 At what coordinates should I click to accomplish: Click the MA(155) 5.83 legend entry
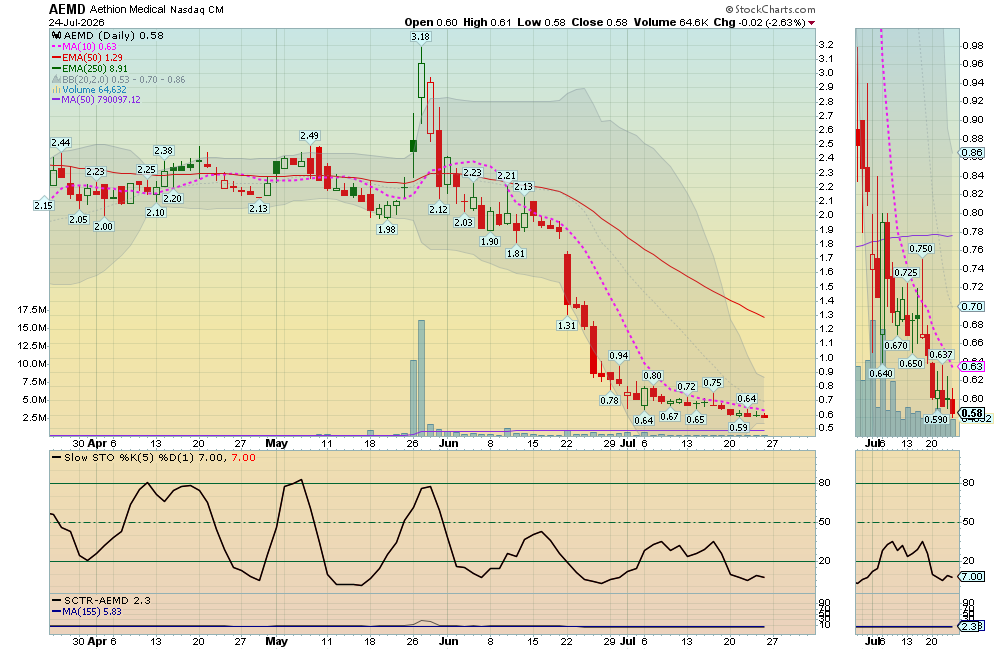click(86, 611)
